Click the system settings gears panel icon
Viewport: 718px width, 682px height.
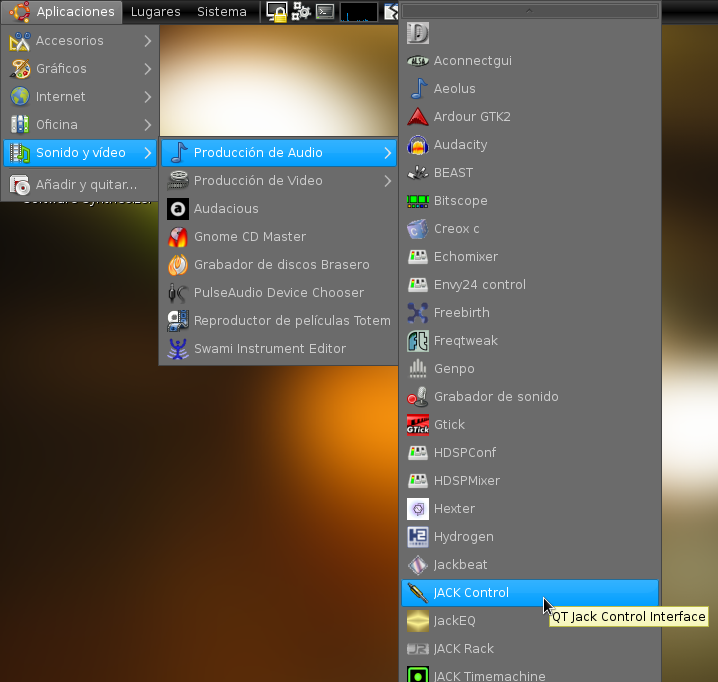coord(301,11)
